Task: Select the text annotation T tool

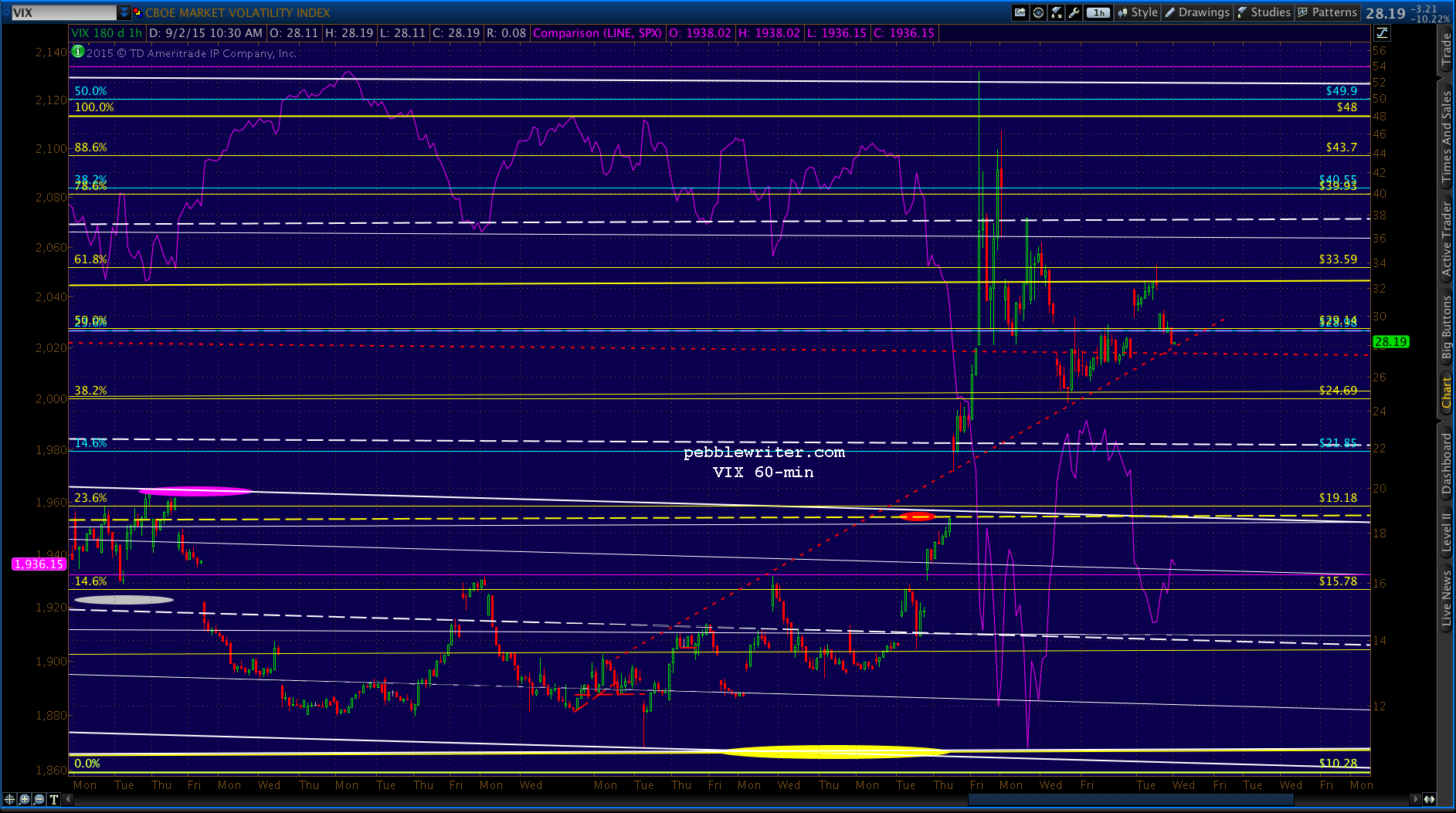Action: coord(54,799)
